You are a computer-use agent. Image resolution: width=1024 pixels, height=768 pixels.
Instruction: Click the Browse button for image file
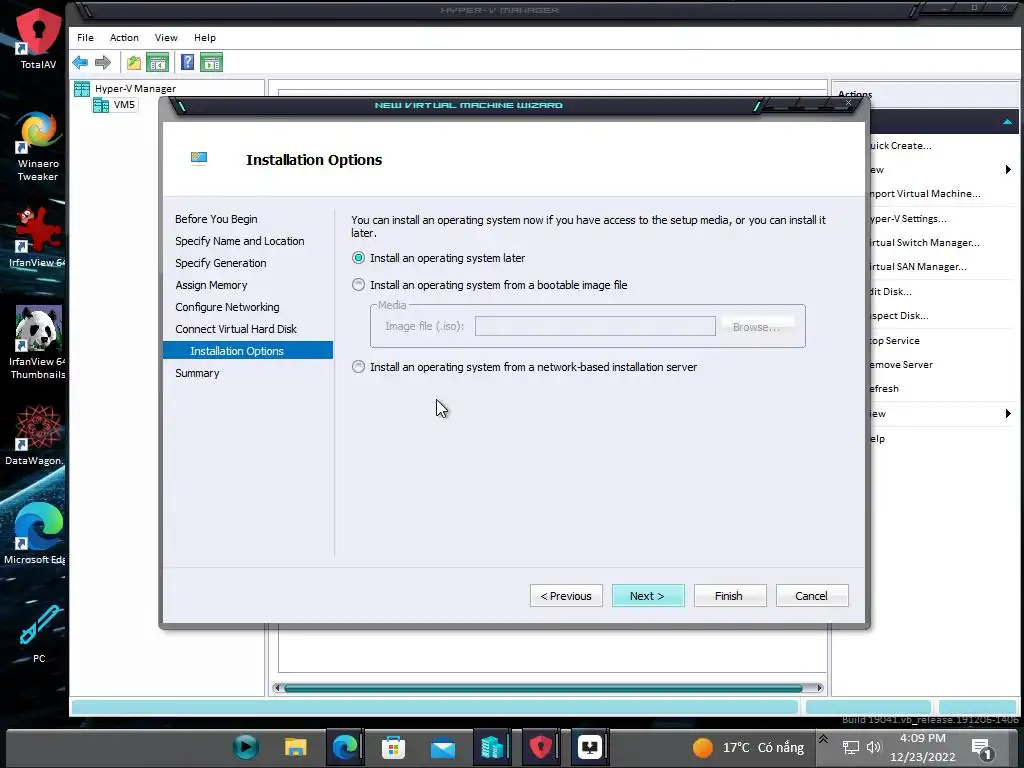coord(758,327)
